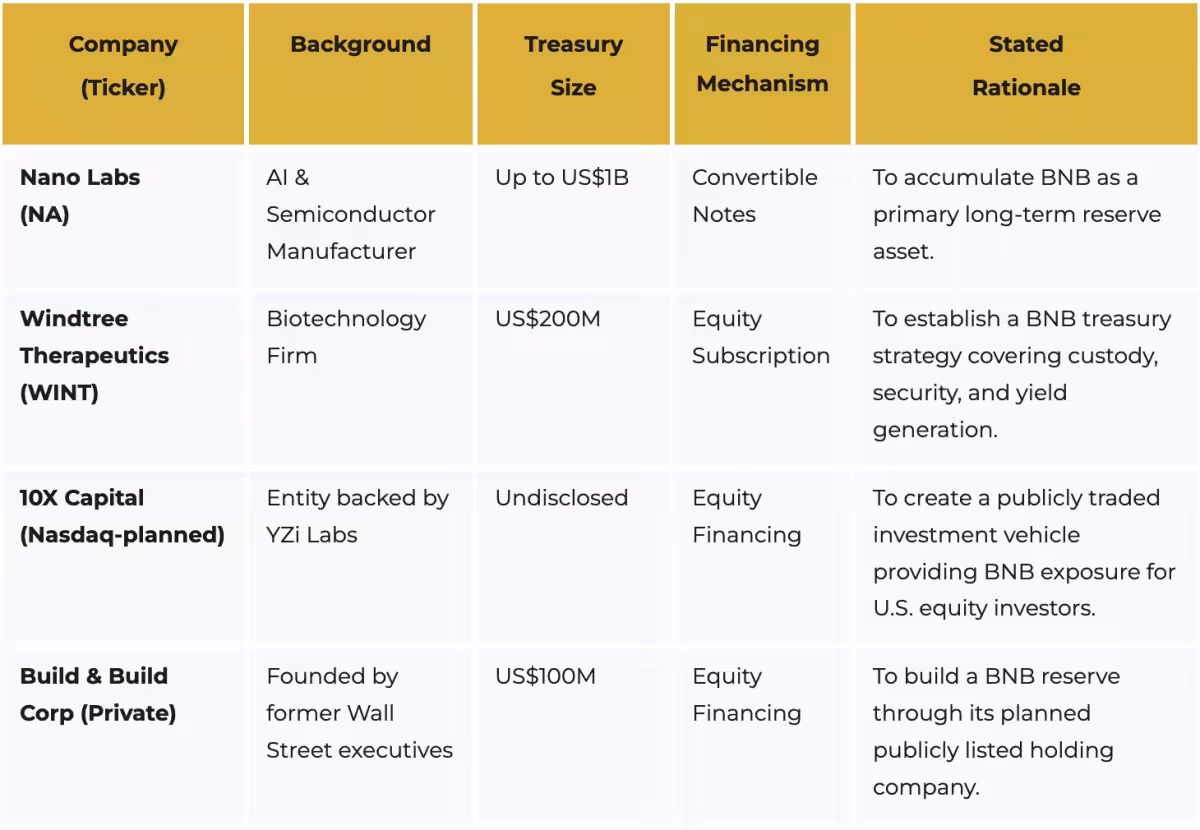Image resolution: width=1200 pixels, height=830 pixels.
Task: Click the Nano Labs stated rationale text
Action: pos(1016,214)
